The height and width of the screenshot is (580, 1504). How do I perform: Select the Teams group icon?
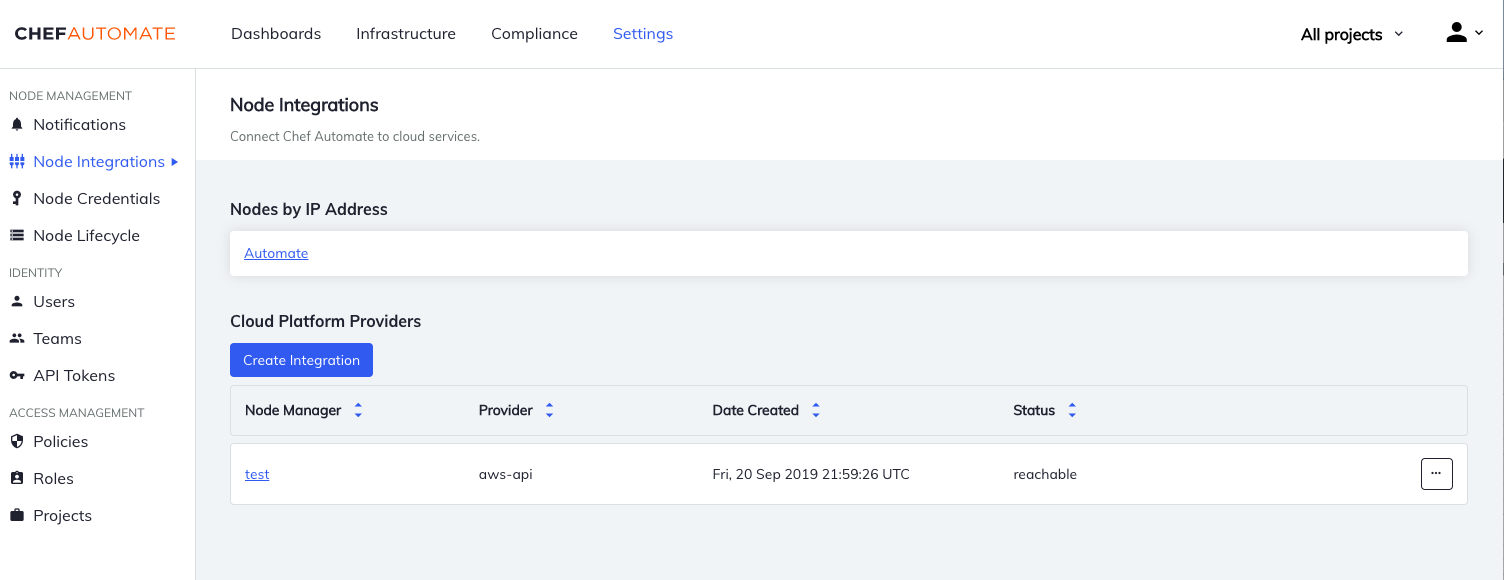(17, 338)
